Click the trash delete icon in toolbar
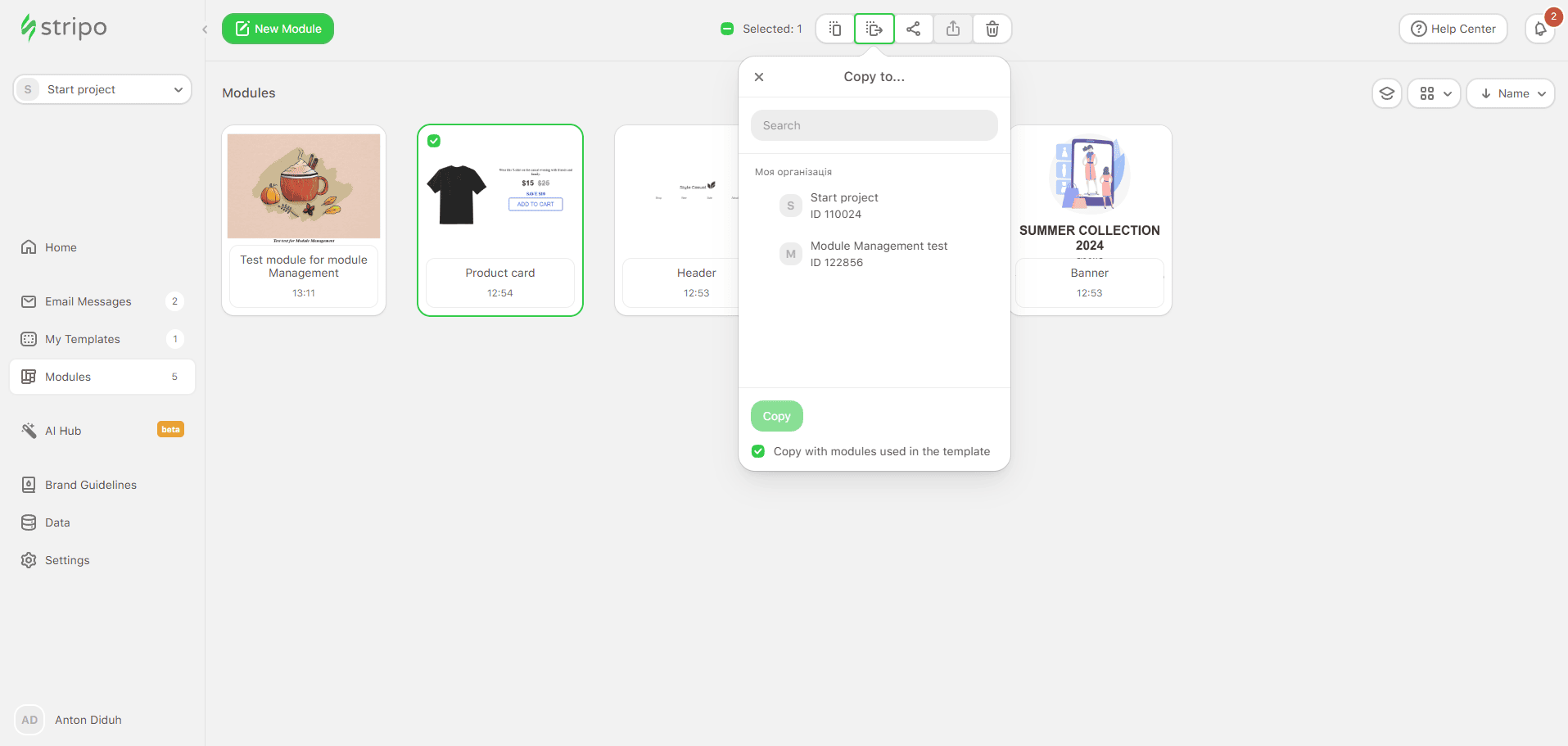1568x746 pixels. (992, 29)
